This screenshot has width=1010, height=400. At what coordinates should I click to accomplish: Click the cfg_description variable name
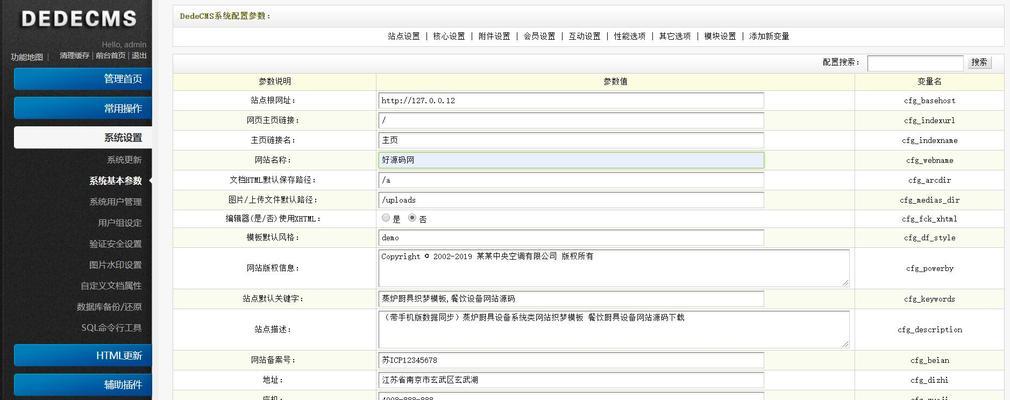point(929,329)
